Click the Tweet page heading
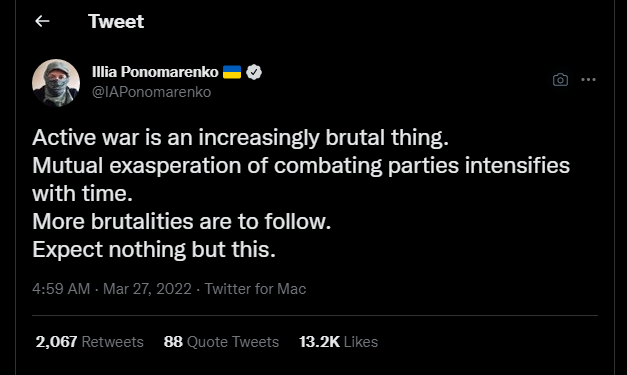627x375 pixels. [116, 21]
